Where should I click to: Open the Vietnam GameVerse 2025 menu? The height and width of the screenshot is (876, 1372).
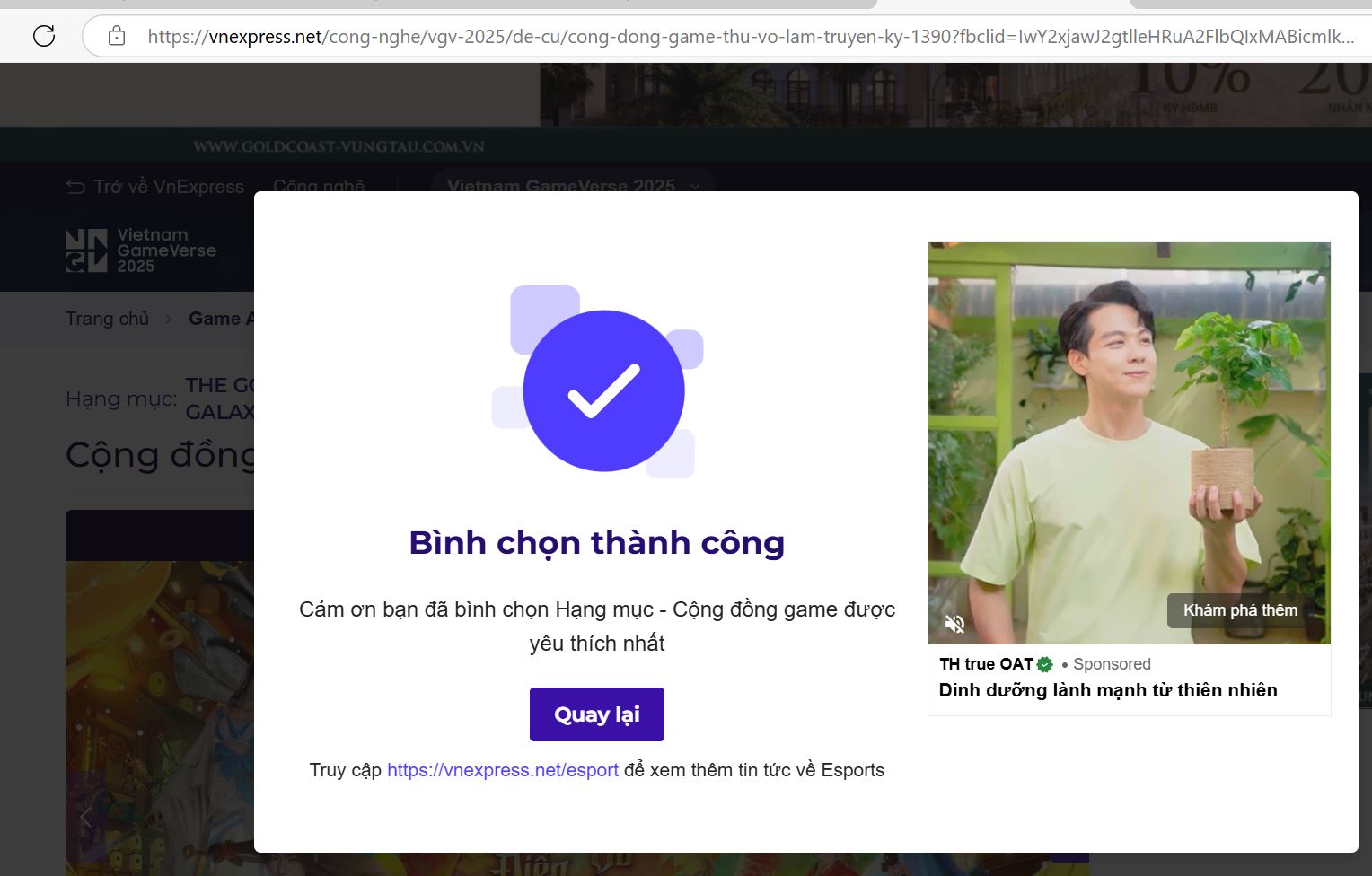point(561,186)
